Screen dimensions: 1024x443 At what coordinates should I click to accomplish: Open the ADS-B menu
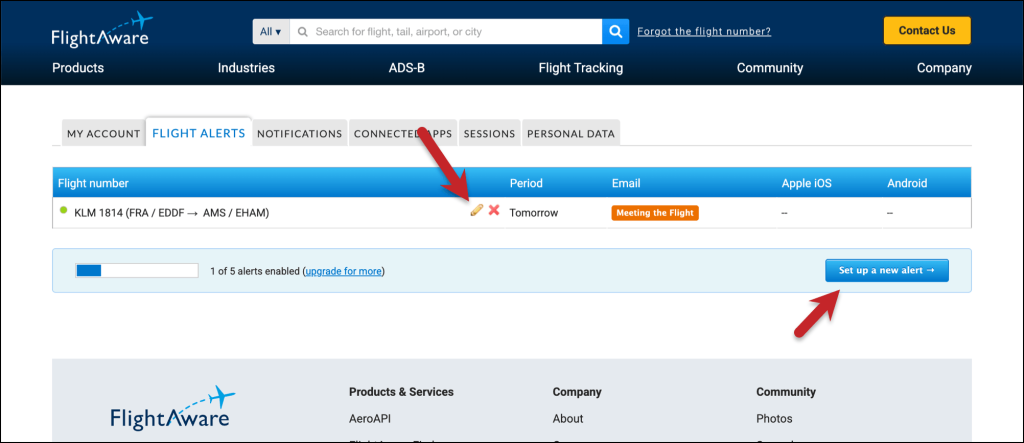pyautogui.click(x=407, y=68)
